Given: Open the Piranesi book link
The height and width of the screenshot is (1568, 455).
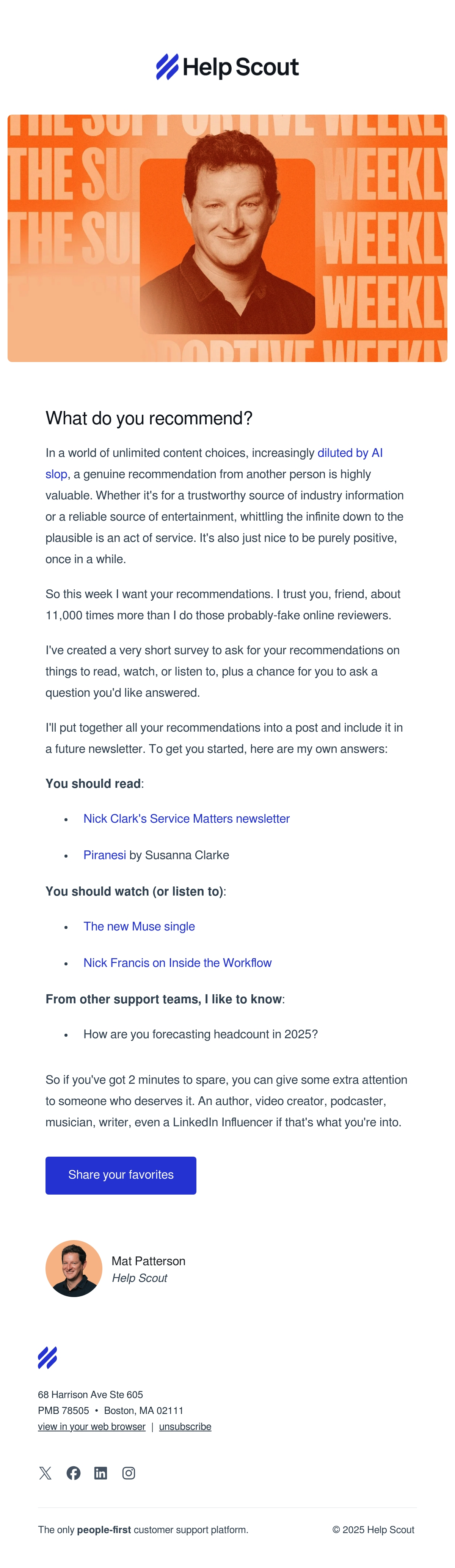Looking at the screenshot, I should coord(105,855).
